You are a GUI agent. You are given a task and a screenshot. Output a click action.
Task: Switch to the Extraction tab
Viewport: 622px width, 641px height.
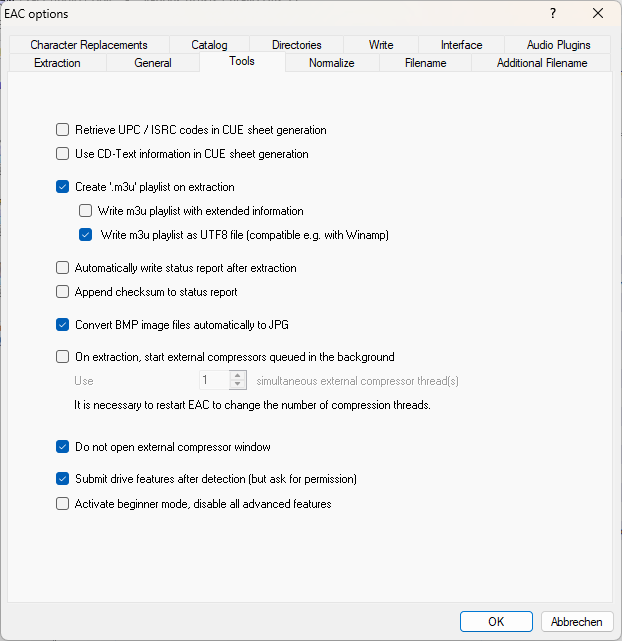point(57,63)
